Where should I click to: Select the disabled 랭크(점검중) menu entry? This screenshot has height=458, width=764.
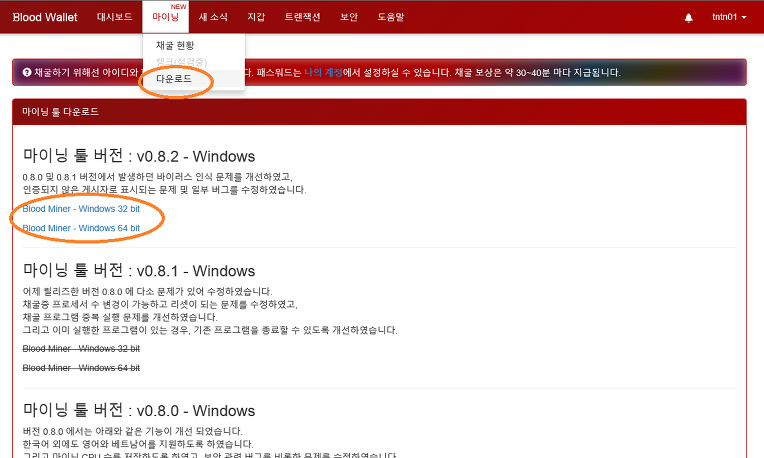179,62
